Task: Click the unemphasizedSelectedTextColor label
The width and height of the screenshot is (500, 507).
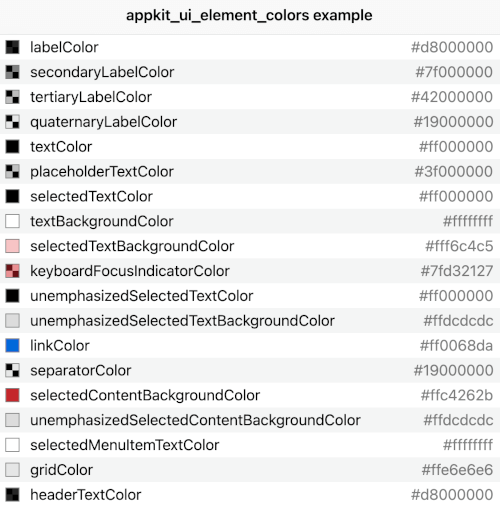Action: pyautogui.click(x=142, y=296)
